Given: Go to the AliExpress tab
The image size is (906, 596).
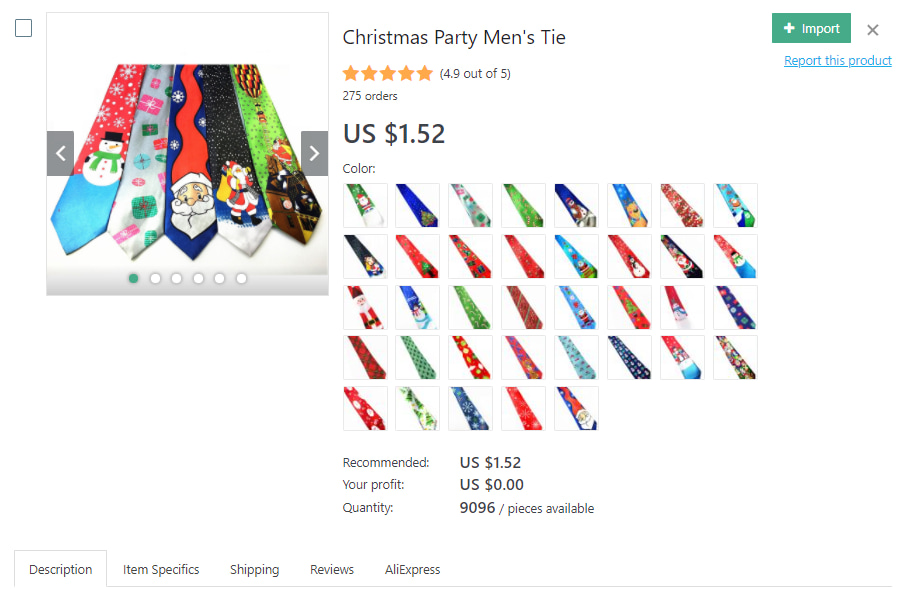Looking at the screenshot, I should point(412,569).
